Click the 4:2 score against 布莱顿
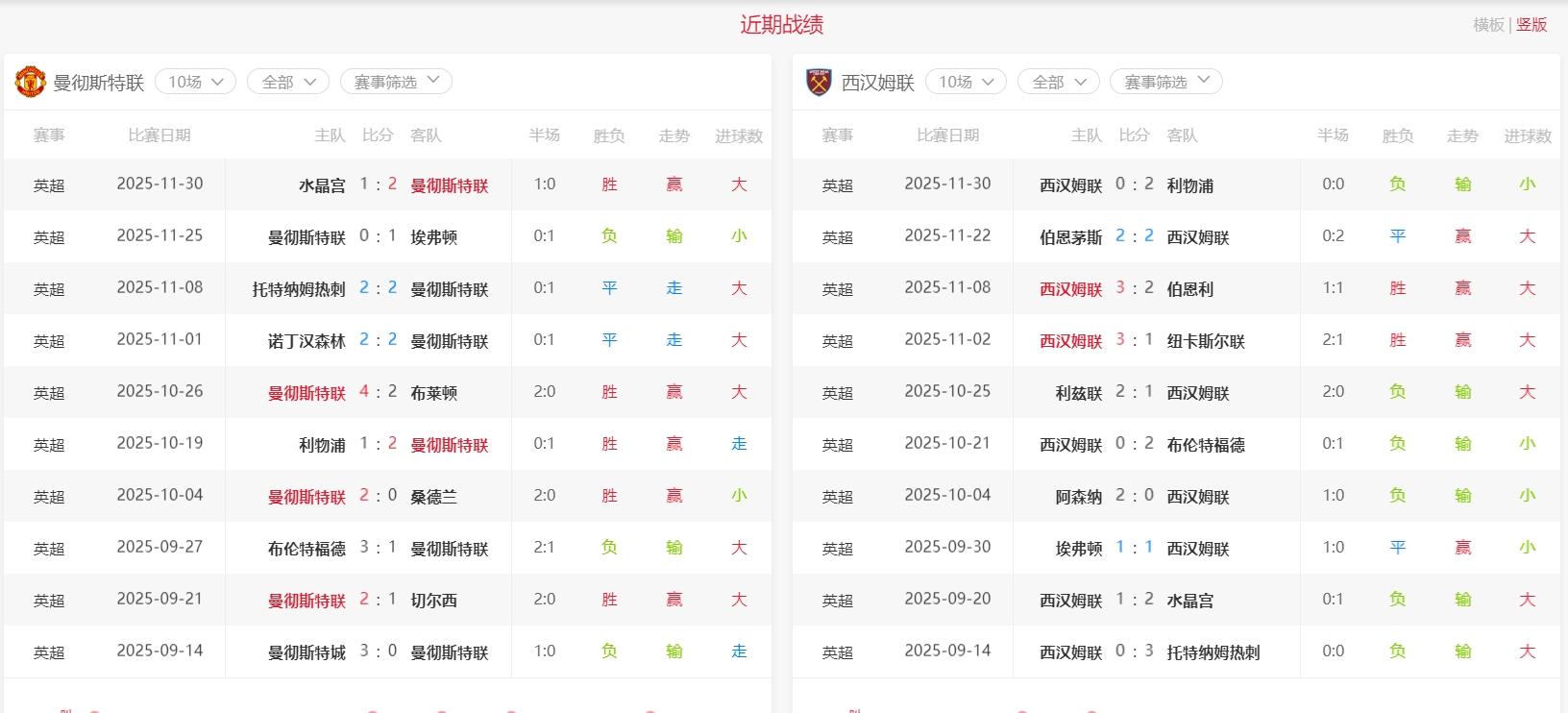Image resolution: width=1568 pixels, height=713 pixels. [378, 391]
